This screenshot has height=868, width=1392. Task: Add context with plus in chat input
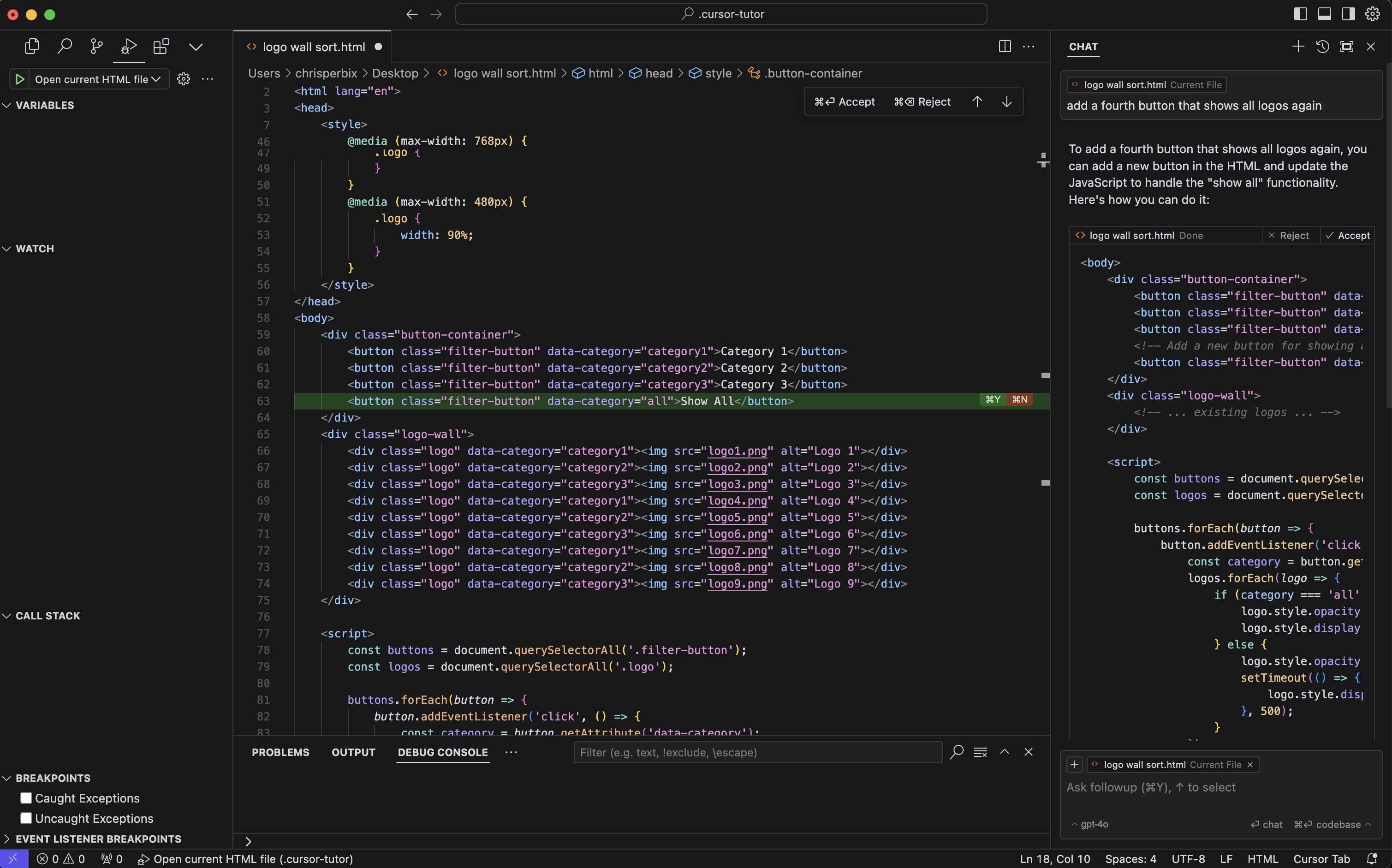1074,765
